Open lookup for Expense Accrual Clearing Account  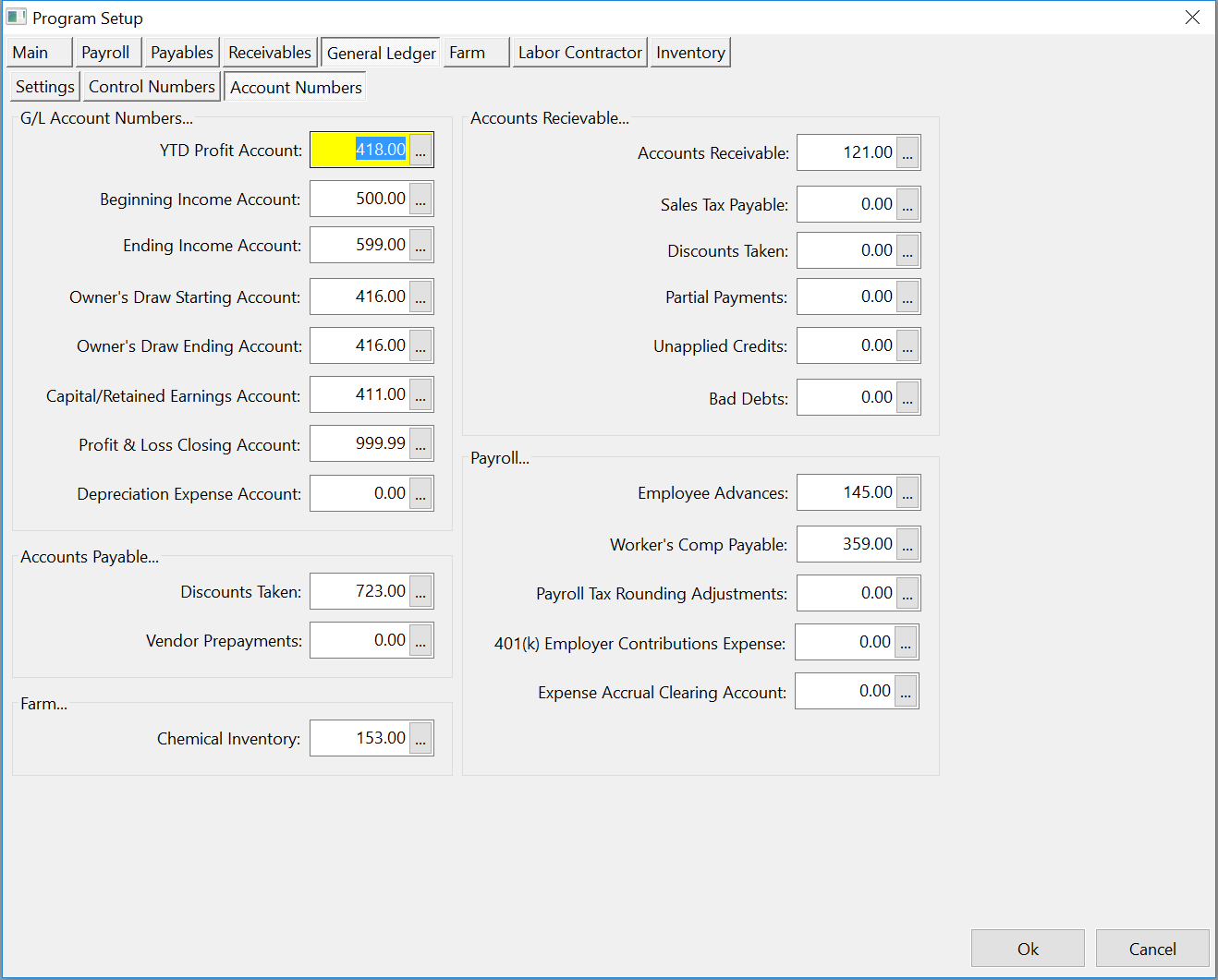click(906, 691)
